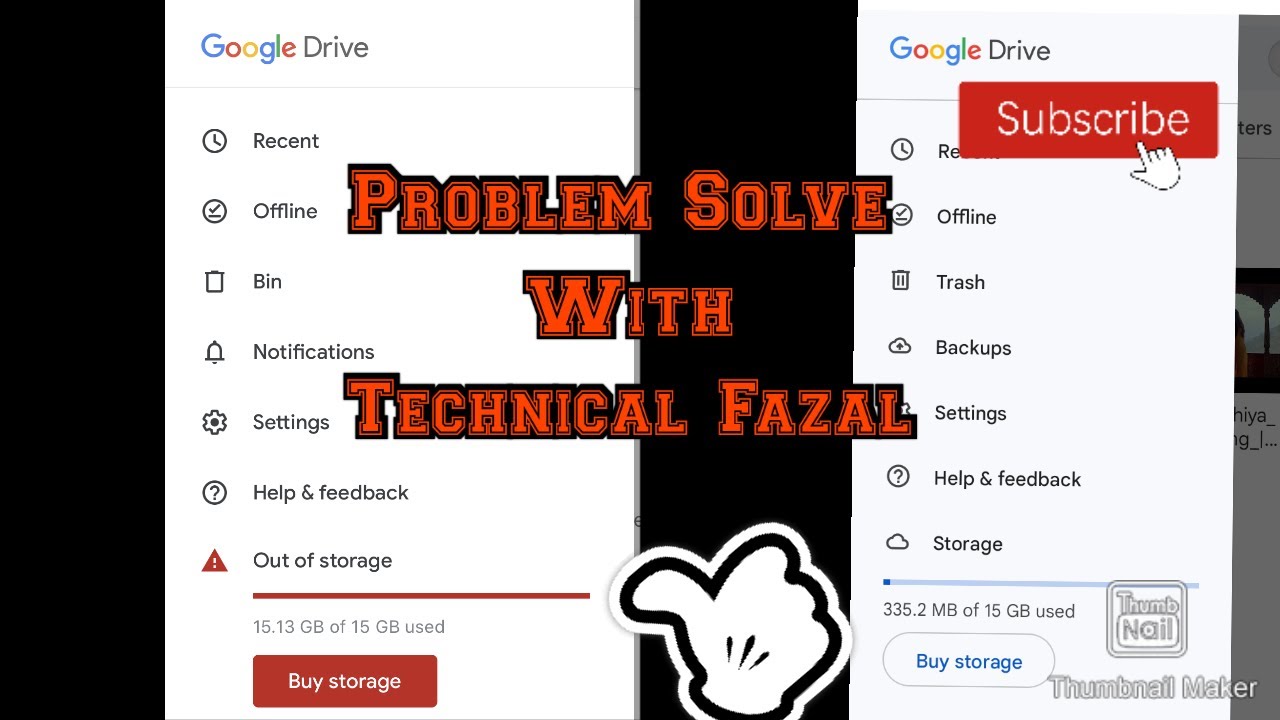Select Offline in the right panel menu
Screen dimensions: 1280x720
pos(966,217)
